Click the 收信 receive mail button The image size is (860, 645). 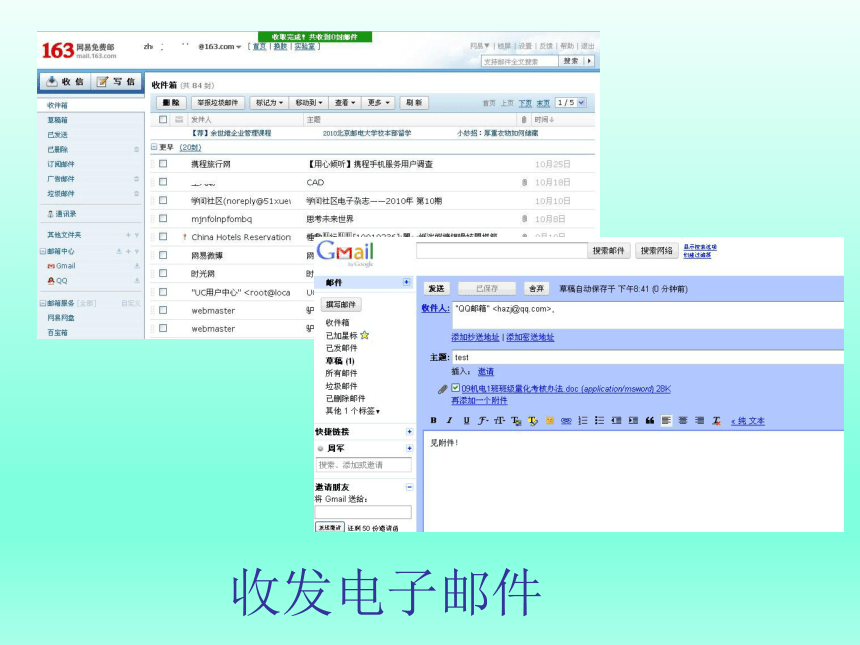[x=64, y=82]
